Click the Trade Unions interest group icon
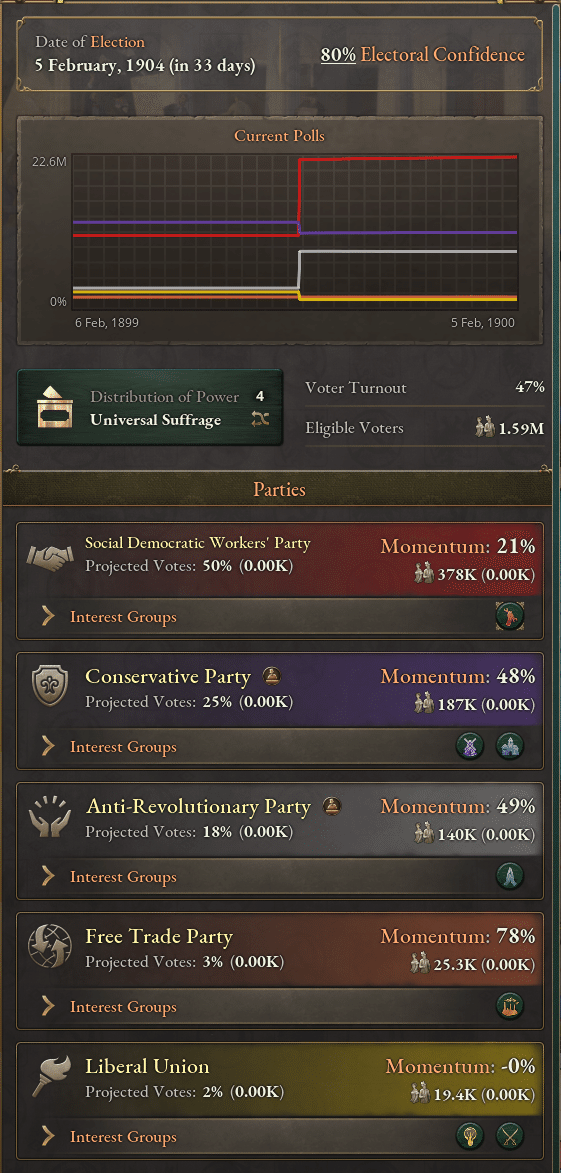561x1173 pixels. 510,616
